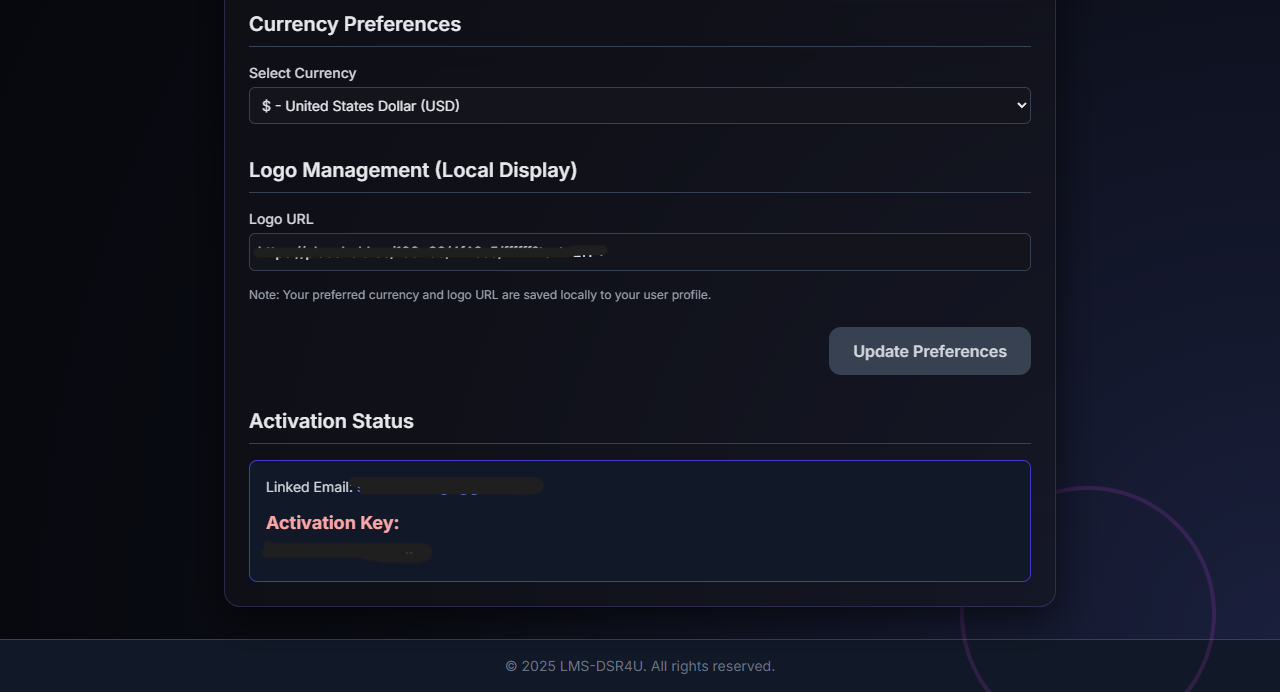Click the Logo Management section heading
The height and width of the screenshot is (692, 1280).
(x=413, y=170)
